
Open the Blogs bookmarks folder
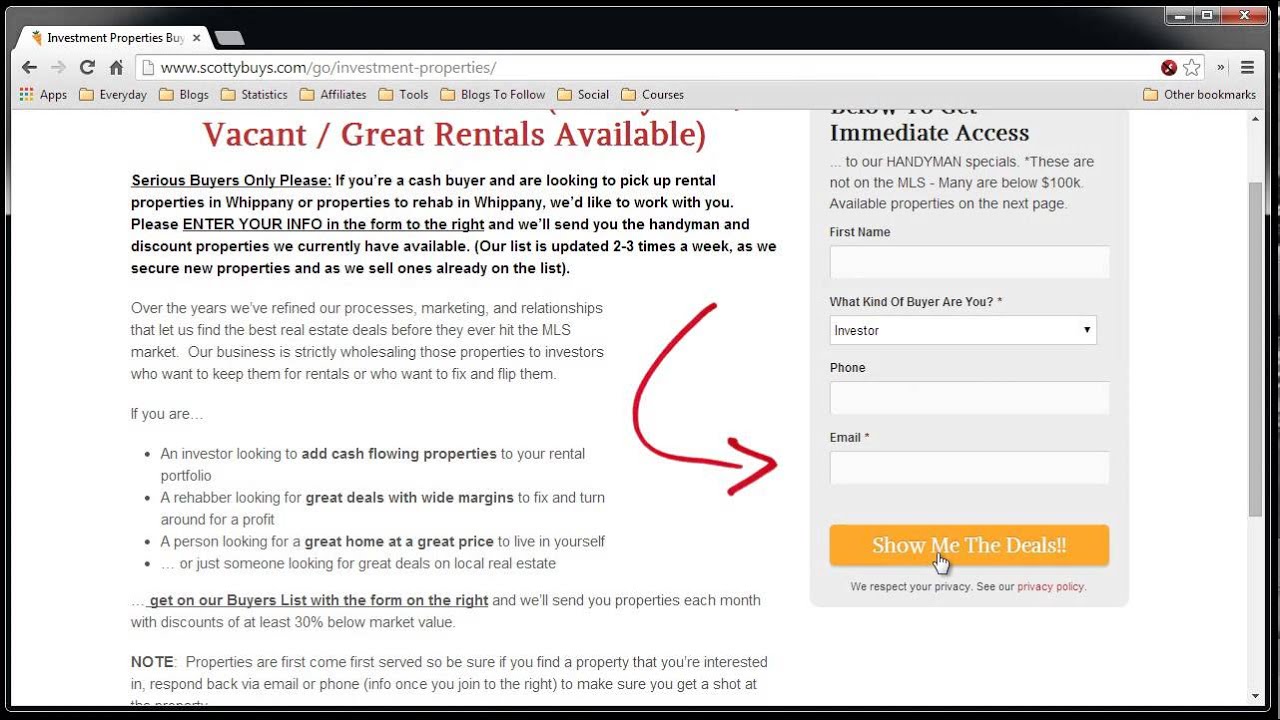pyautogui.click(x=184, y=94)
